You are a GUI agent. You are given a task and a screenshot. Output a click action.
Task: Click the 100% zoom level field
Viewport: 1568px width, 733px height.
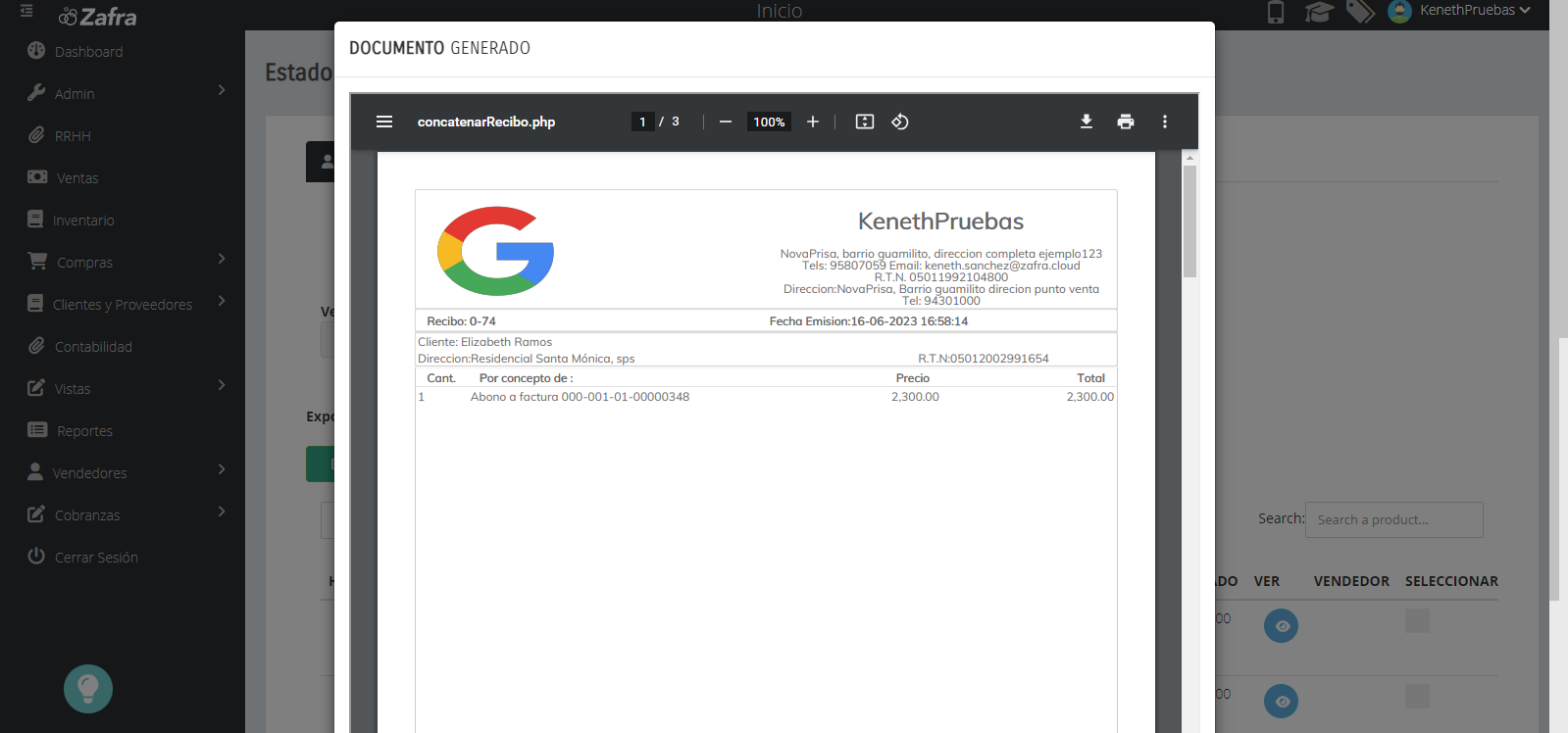(x=769, y=122)
